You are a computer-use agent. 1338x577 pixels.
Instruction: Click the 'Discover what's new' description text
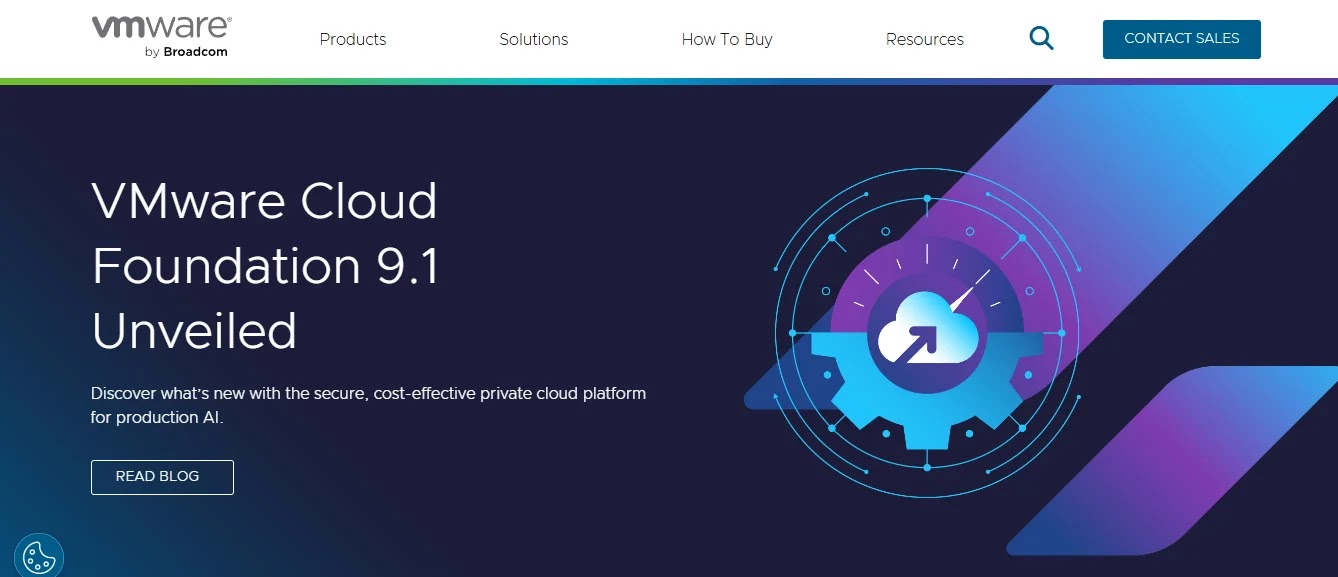[x=368, y=405]
